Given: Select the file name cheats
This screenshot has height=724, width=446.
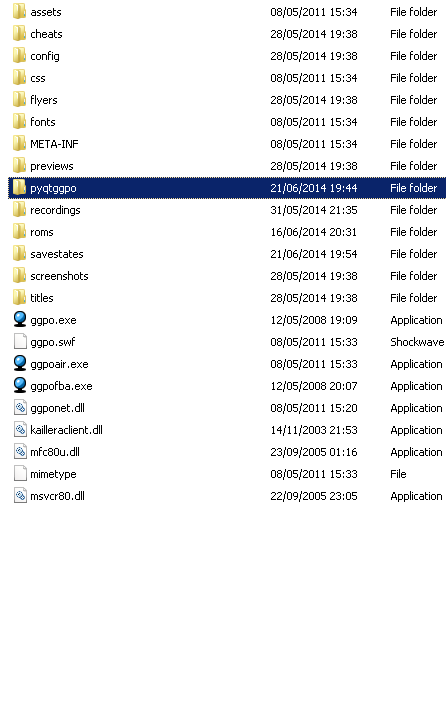Looking at the screenshot, I should (46, 34).
